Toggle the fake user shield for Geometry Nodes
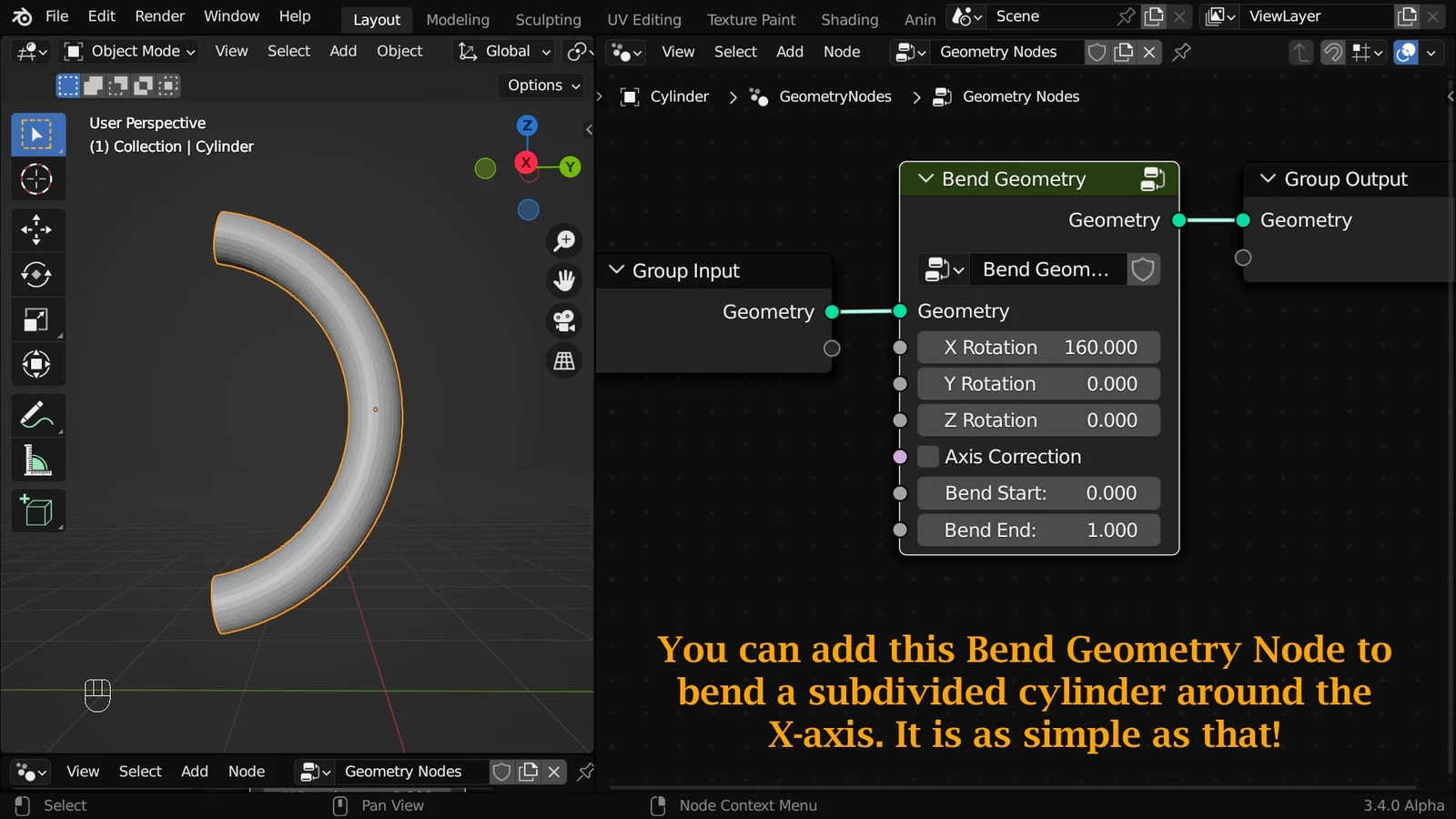 tap(1097, 52)
